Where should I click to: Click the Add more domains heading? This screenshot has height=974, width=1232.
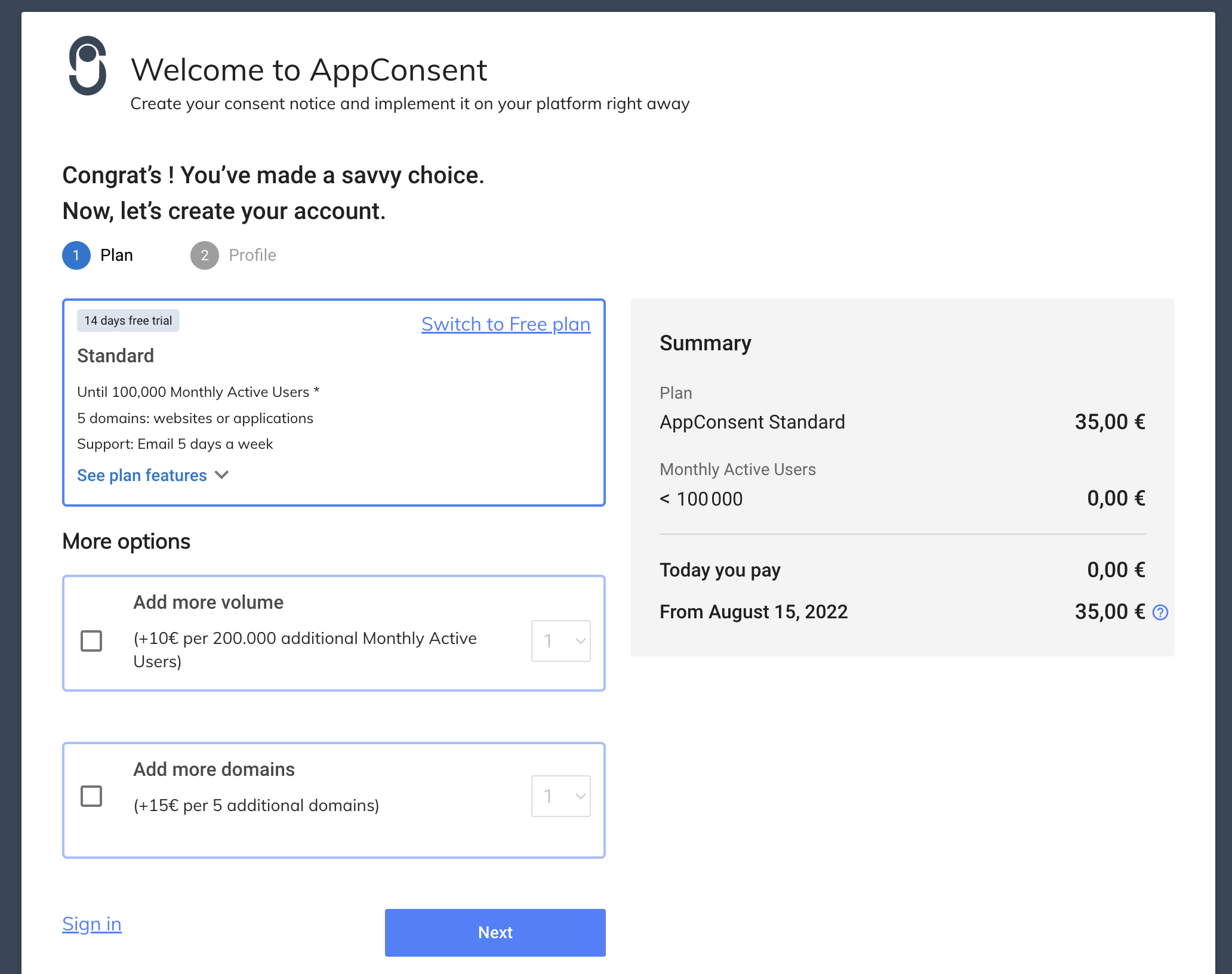(x=214, y=769)
